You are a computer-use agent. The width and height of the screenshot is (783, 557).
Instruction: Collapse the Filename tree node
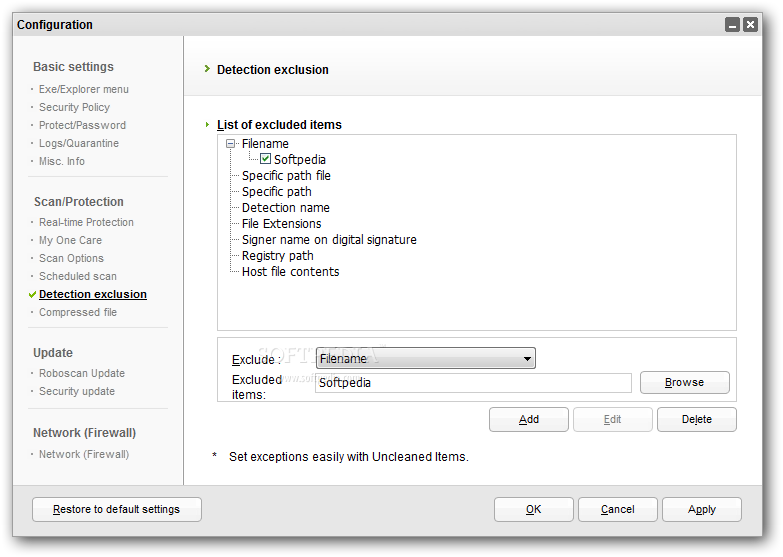[230, 144]
